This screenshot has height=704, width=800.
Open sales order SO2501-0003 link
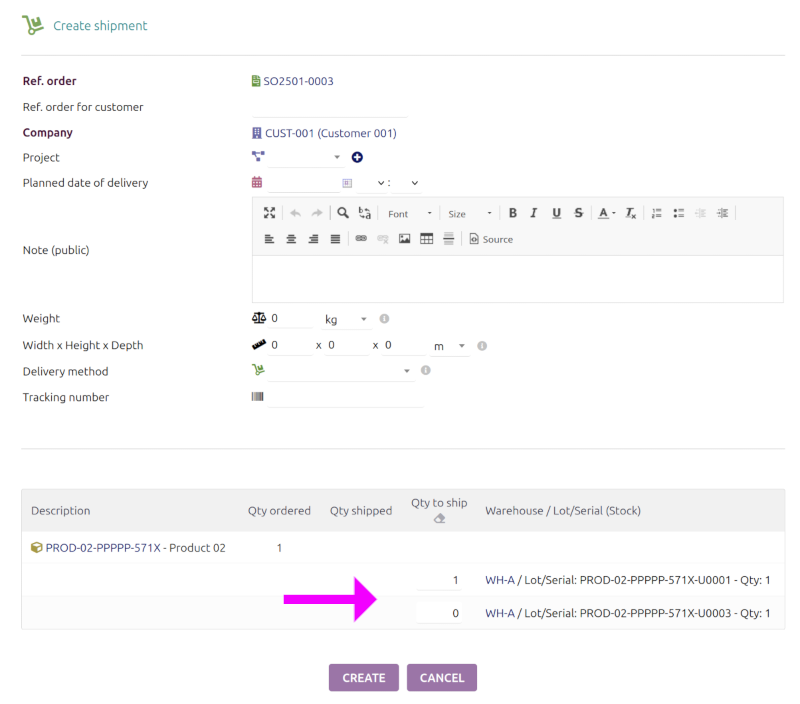[298, 81]
